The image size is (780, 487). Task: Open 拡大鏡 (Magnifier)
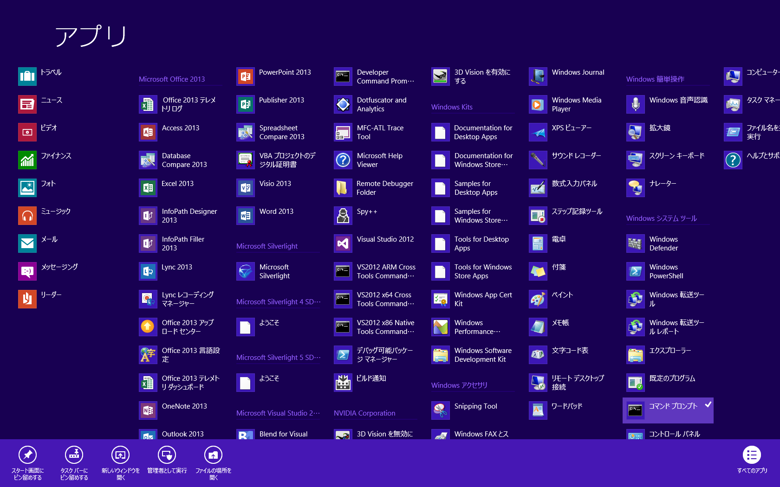click(x=649, y=132)
